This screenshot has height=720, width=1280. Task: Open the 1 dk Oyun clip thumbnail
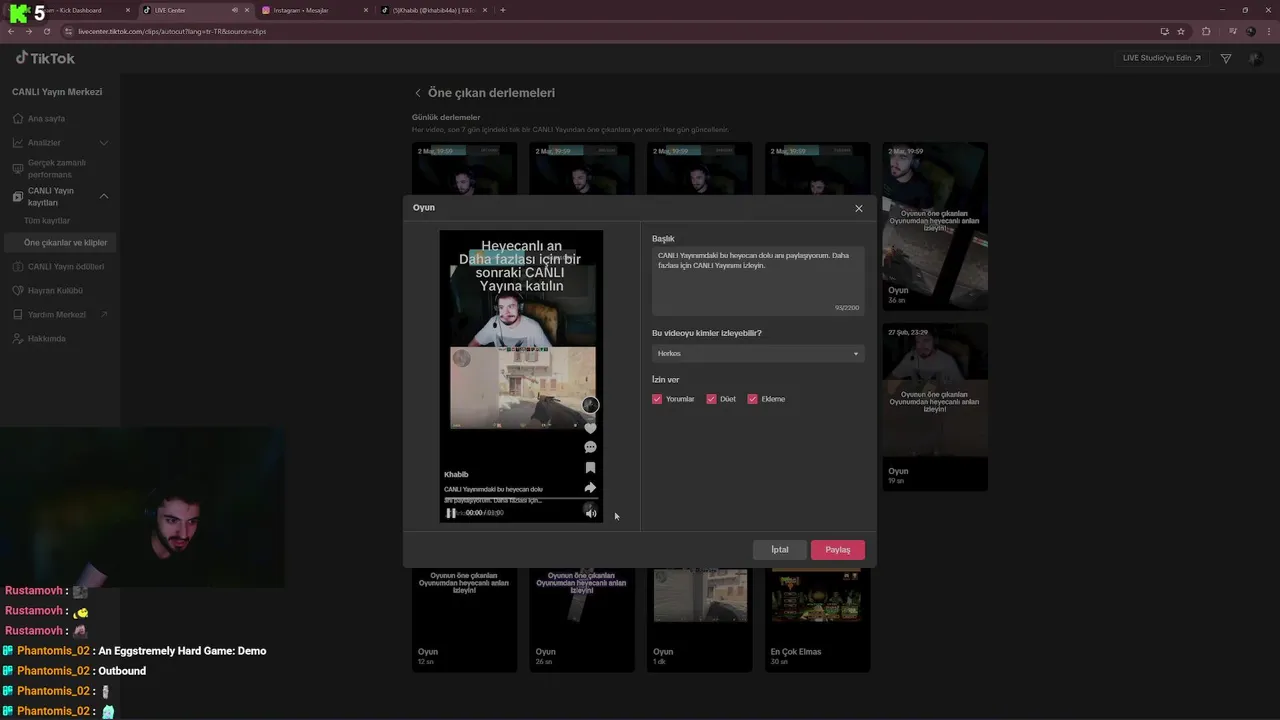[699, 618]
